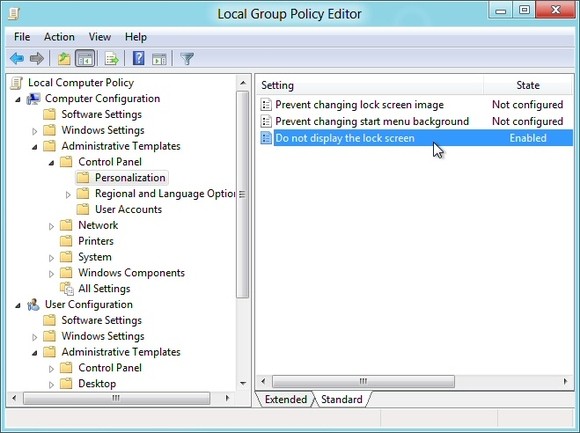Viewport: 580px width, 433px height.
Task: Collapse the Computer Configuration node
Action: point(18,99)
